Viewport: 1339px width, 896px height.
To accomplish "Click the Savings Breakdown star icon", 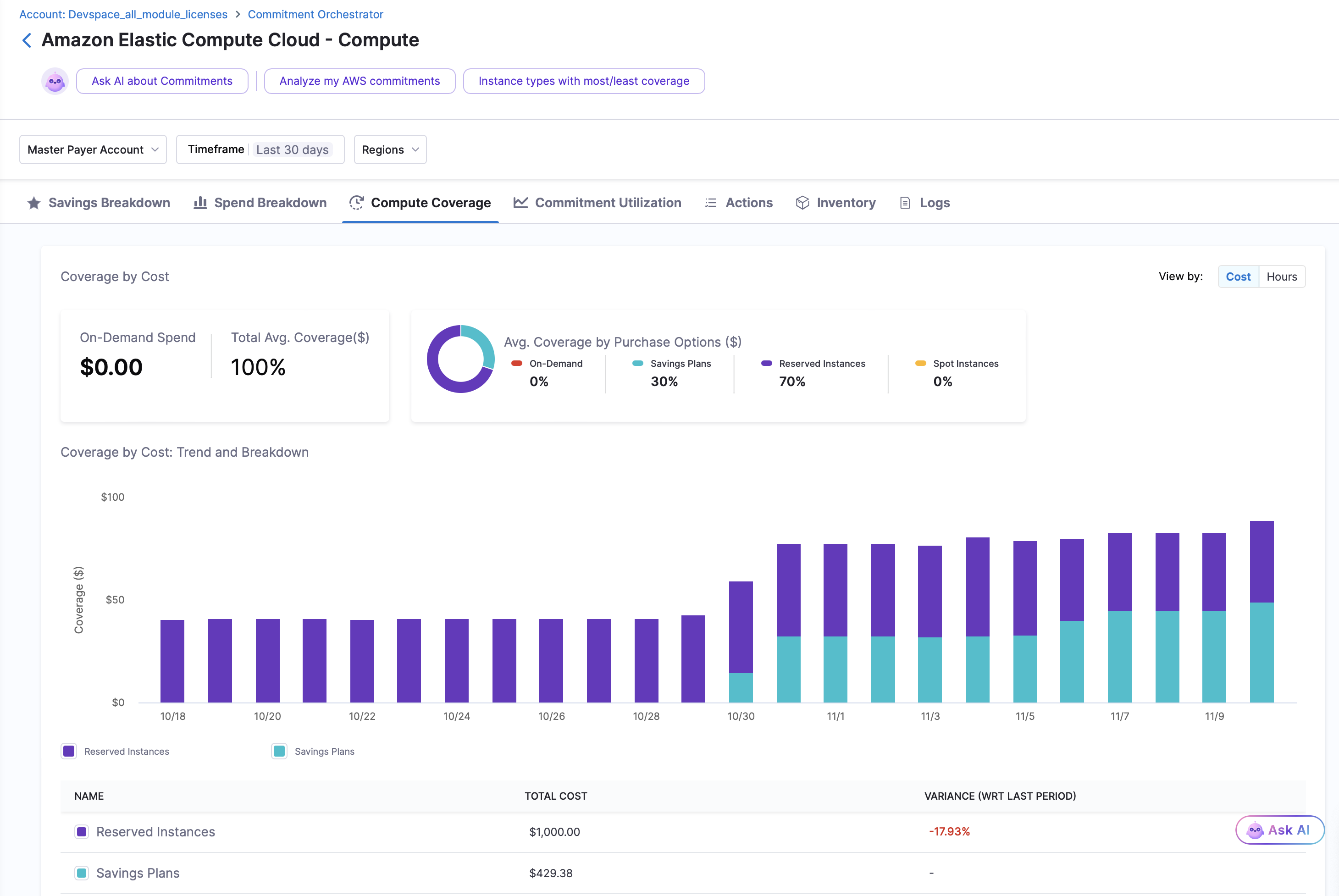I will click(34, 203).
